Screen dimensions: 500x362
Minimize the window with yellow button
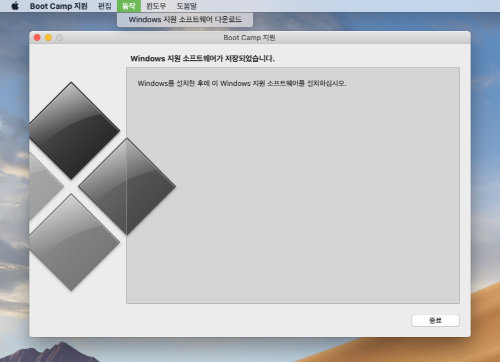(x=48, y=38)
